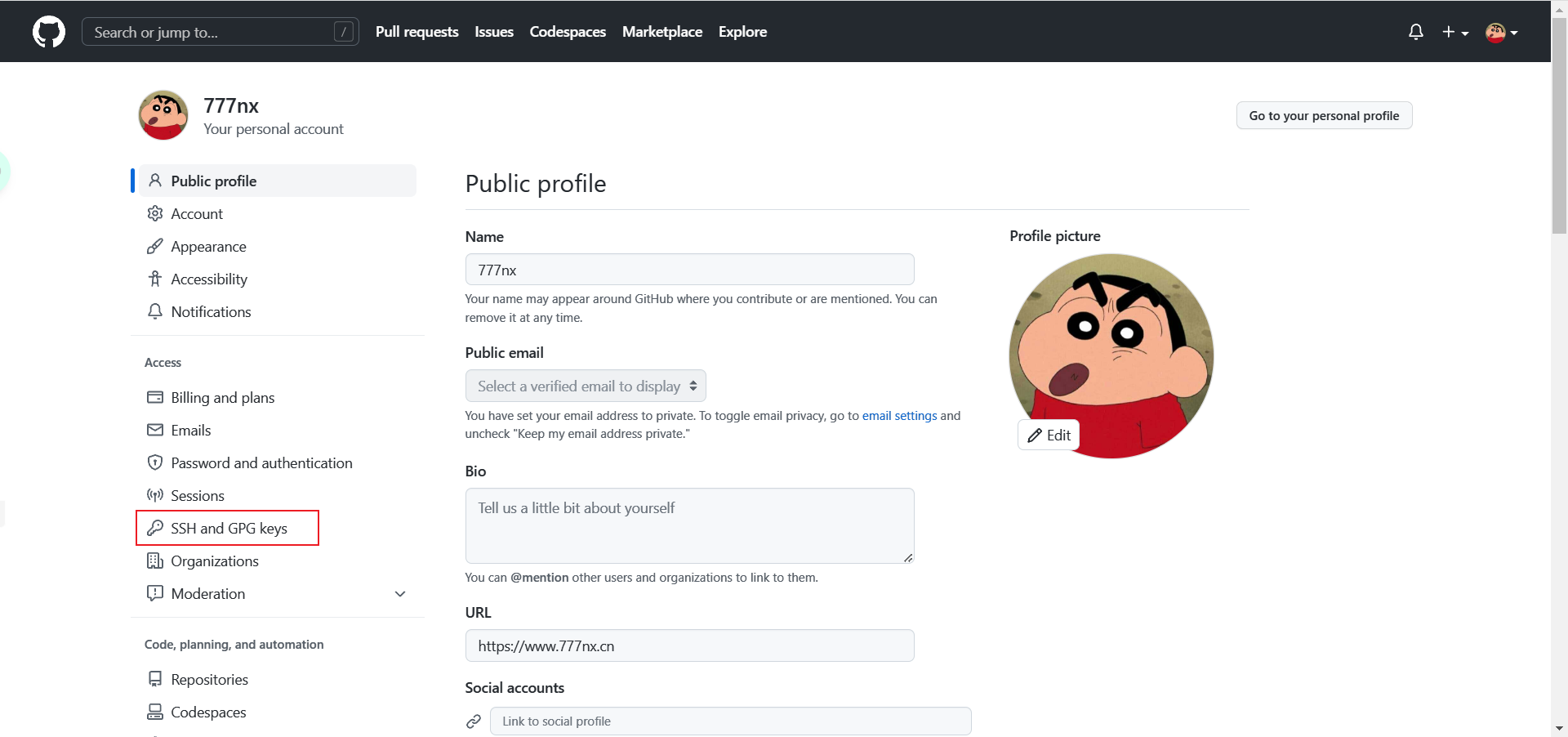Click the shield icon beside Password and authentication
Screen dimensions: 1568x737
(155, 462)
